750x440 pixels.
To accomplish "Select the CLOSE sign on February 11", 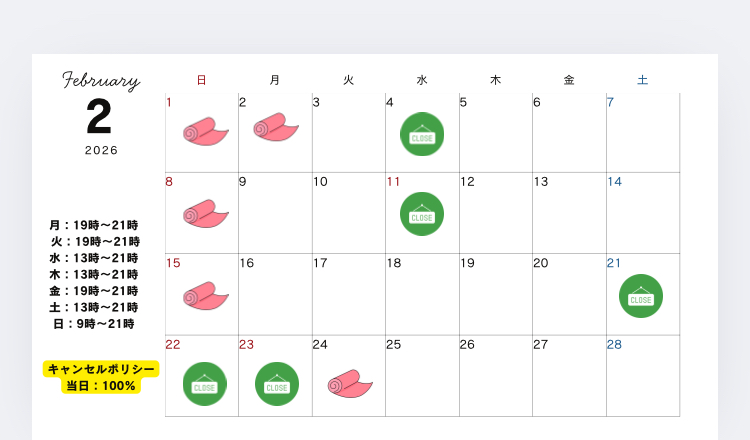I will [x=422, y=214].
